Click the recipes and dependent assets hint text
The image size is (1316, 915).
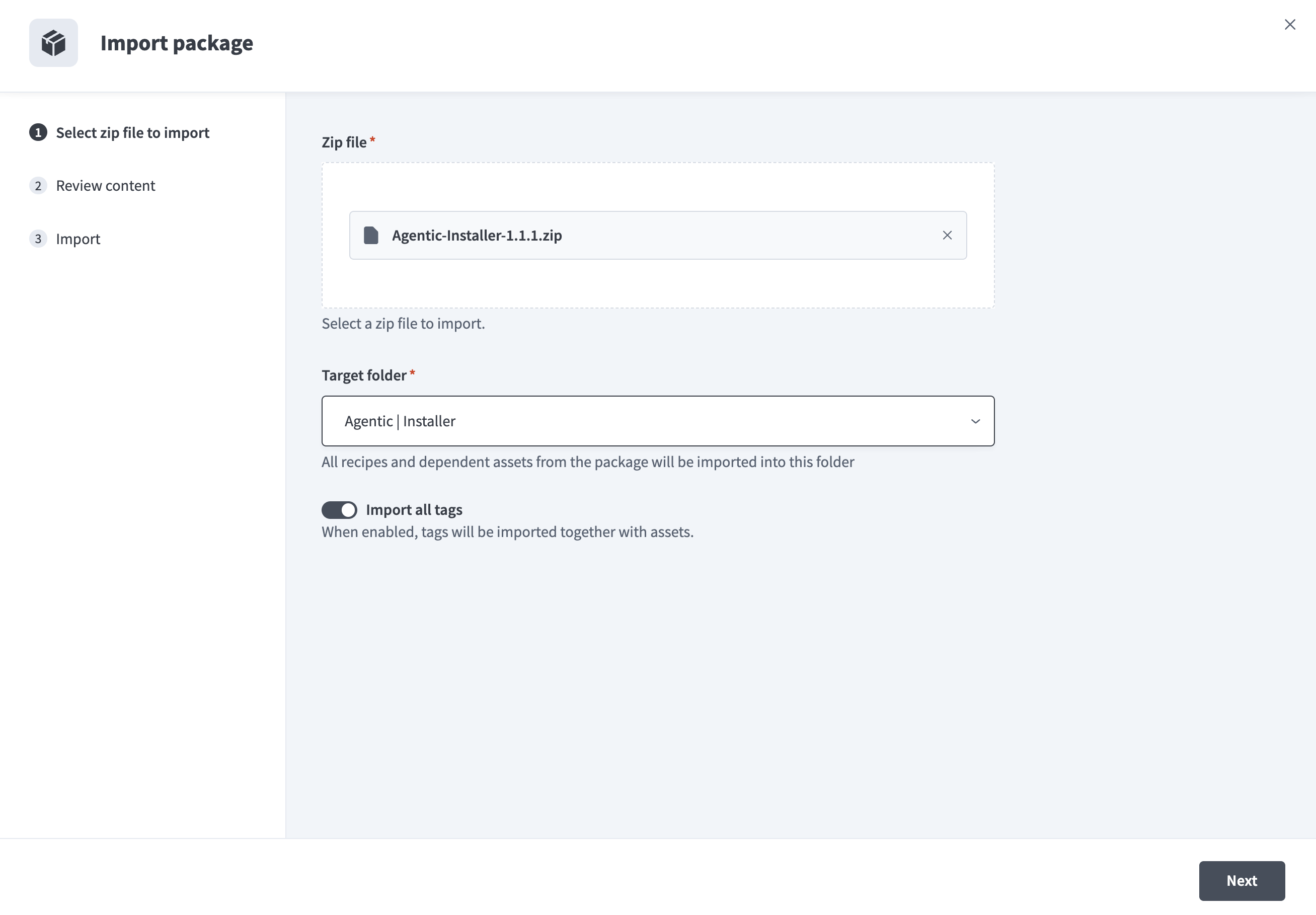click(x=587, y=462)
